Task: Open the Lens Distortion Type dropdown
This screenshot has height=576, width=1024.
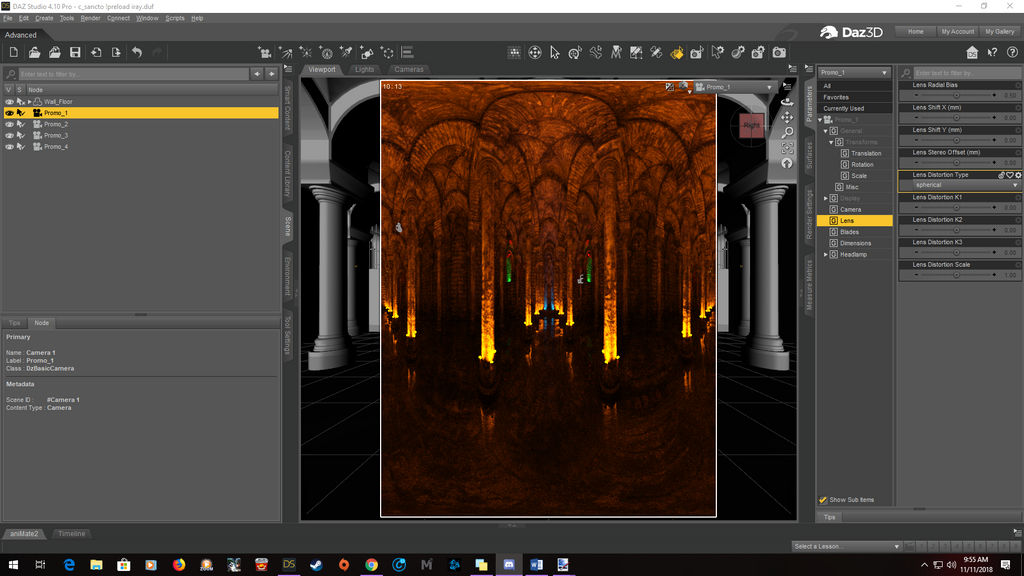Action: pos(965,185)
